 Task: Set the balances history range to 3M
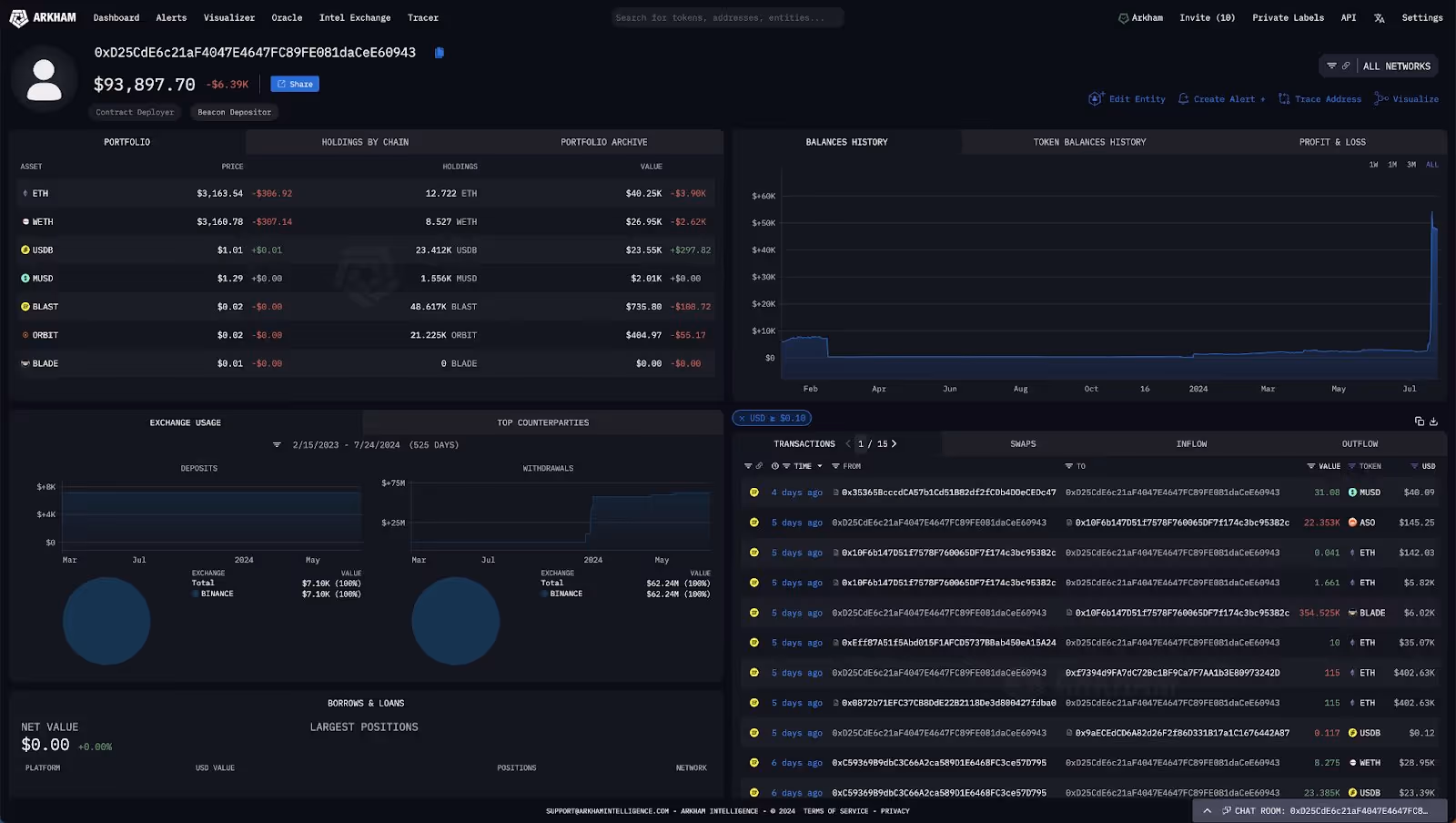(1411, 165)
